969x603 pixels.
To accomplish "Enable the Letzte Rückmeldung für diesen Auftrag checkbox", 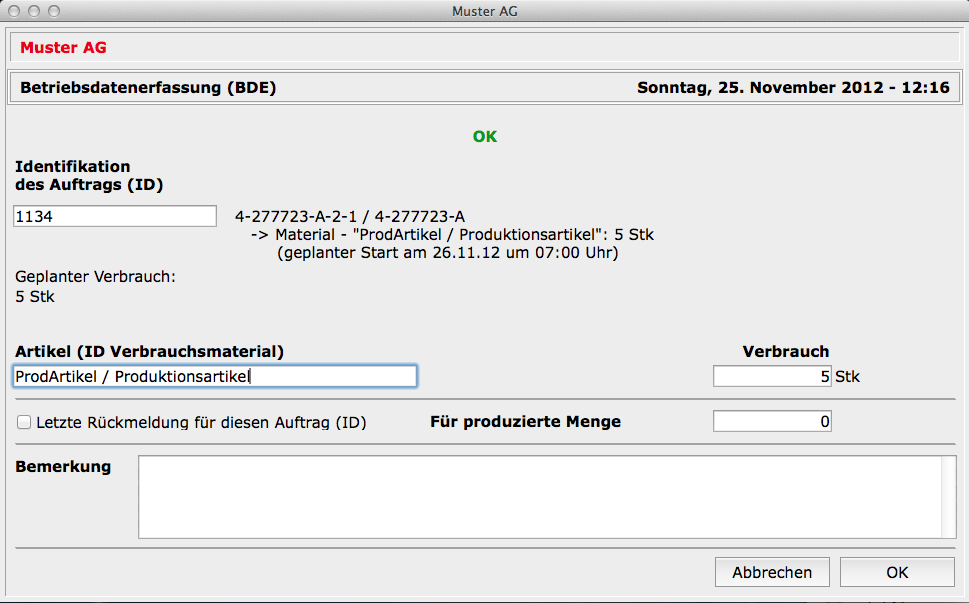I will [24, 423].
